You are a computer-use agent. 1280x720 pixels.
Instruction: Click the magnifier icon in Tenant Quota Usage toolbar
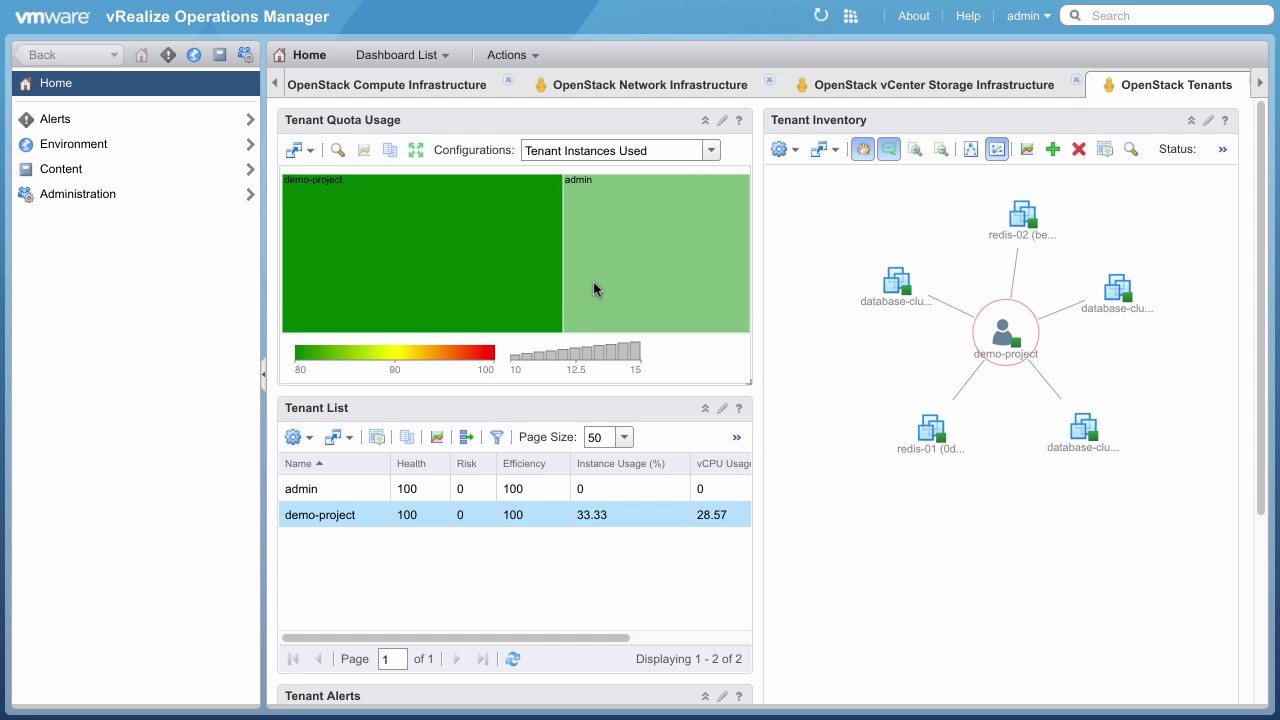(x=338, y=150)
